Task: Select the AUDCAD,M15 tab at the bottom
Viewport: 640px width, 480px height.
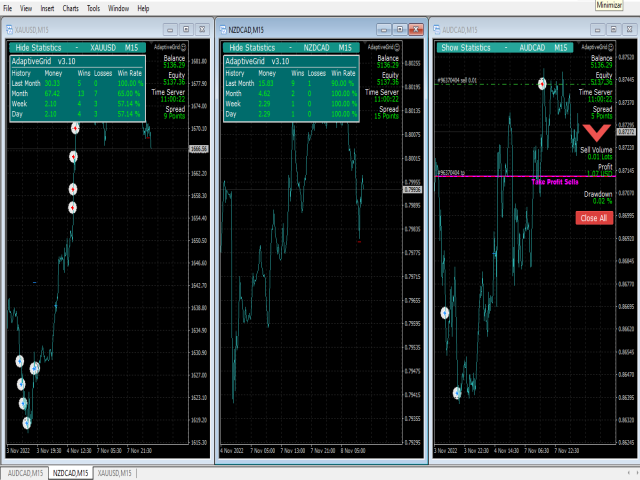Action: pyautogui.click(x=25, y=472)
